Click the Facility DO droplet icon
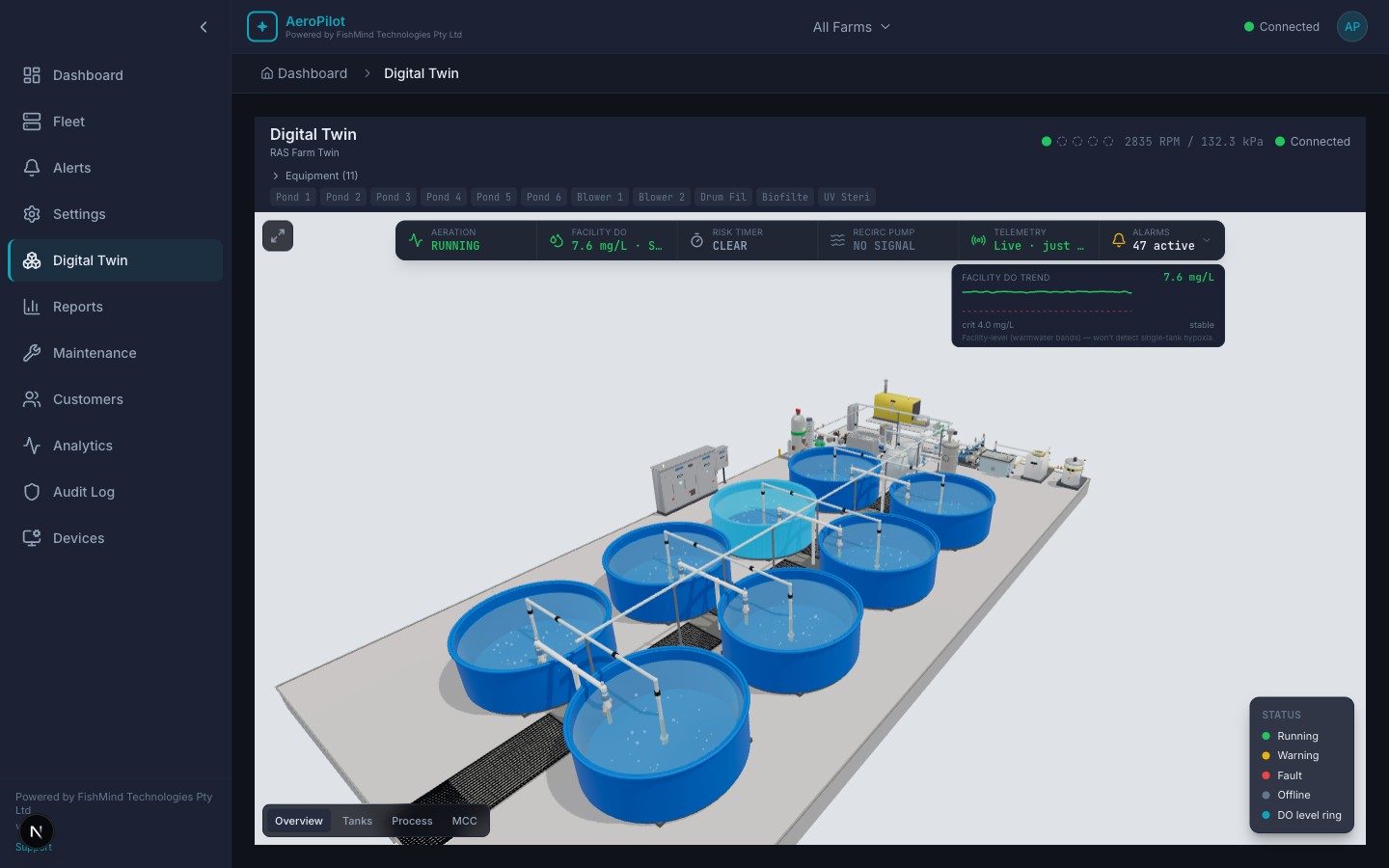 click(557, 240)
